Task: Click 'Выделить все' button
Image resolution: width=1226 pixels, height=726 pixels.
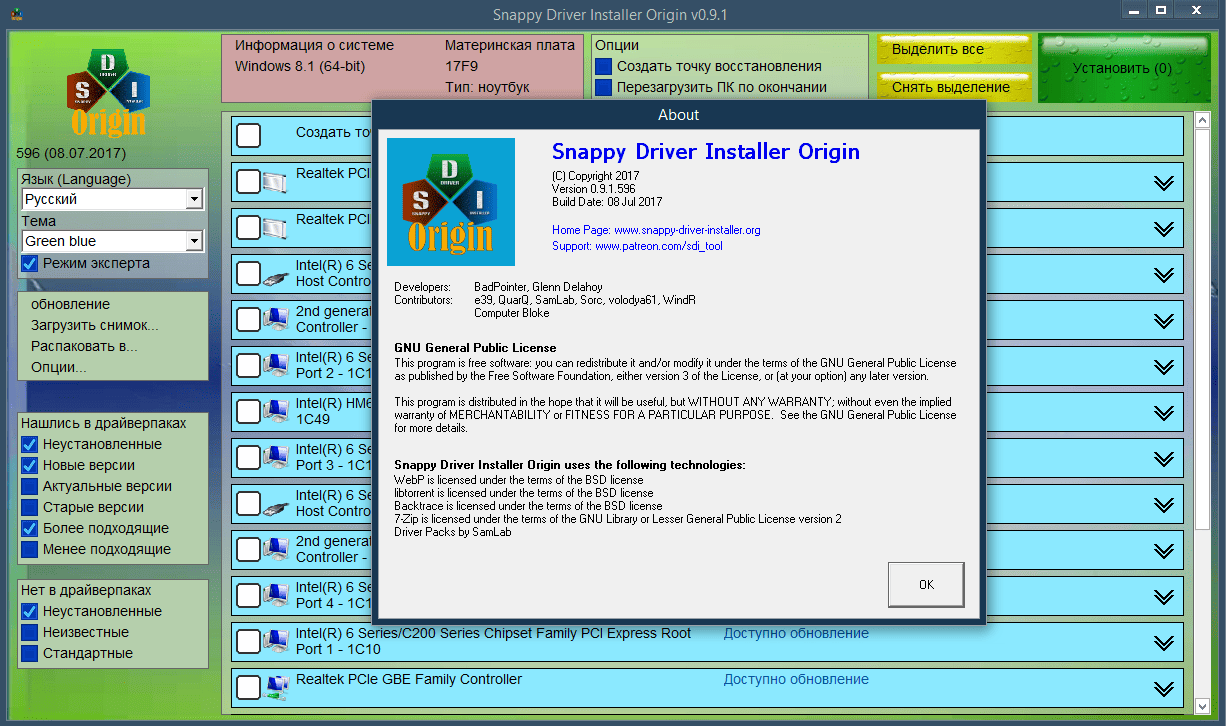Action: pyautogui.click(x=953, y=49)
